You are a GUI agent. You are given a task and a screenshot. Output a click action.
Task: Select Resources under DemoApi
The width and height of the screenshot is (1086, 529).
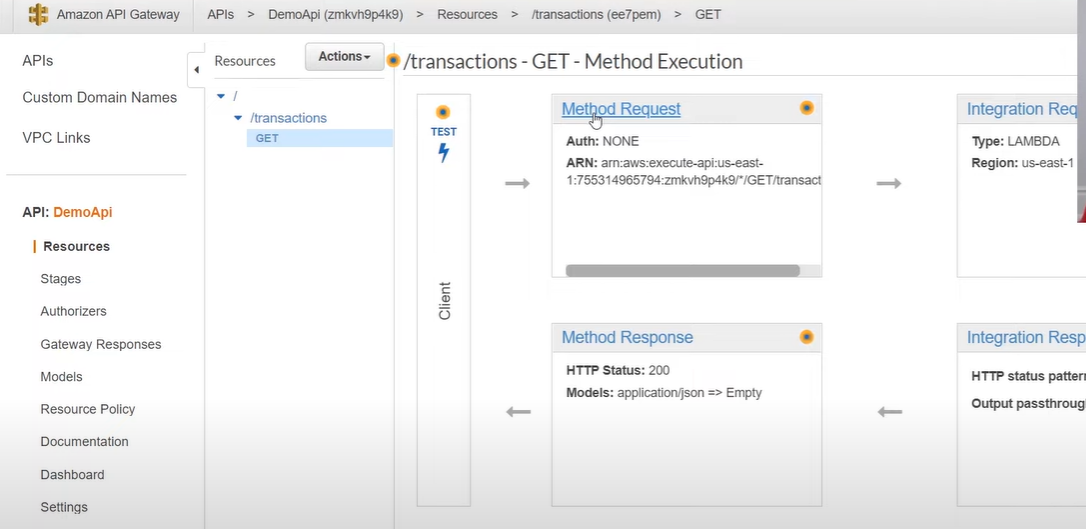76,246
